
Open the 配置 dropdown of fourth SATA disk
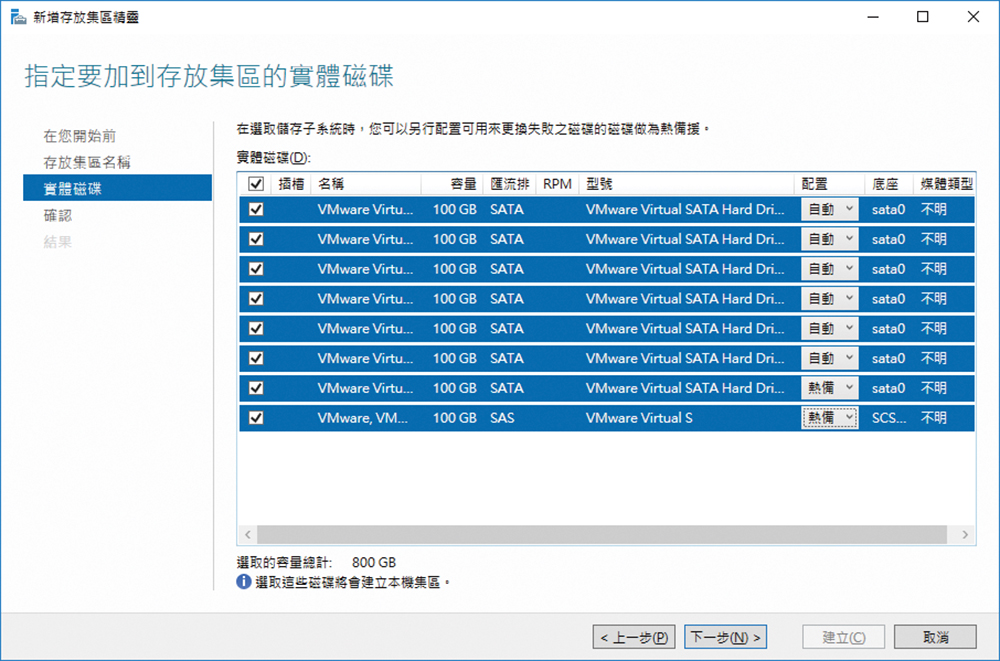(x=830, y=299)
